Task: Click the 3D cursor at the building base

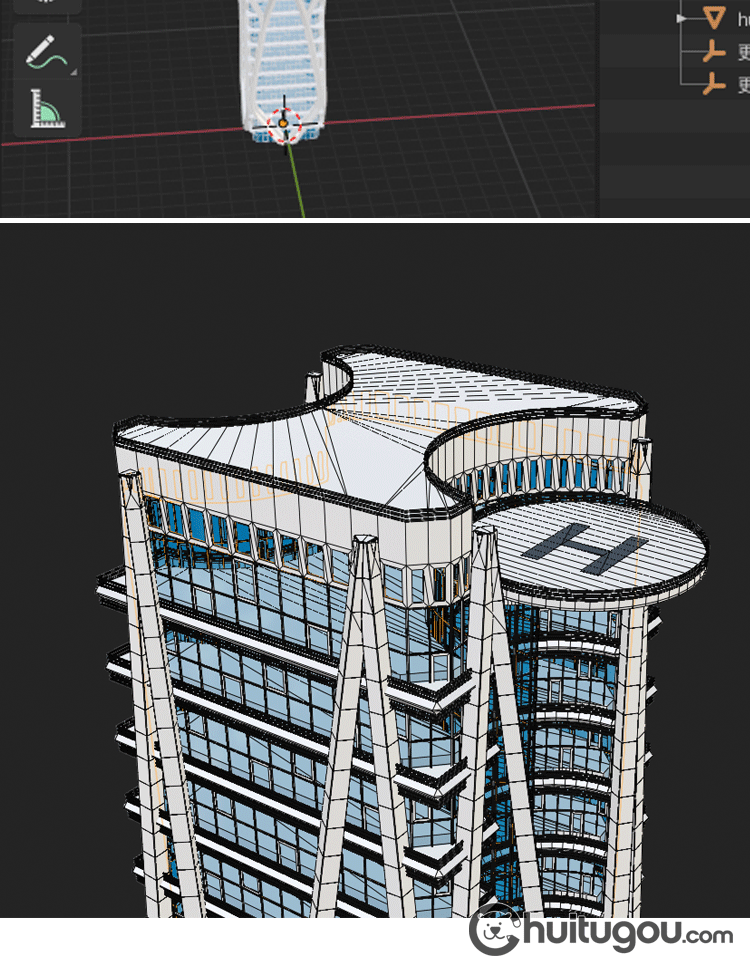Action: tap(284, 125)
